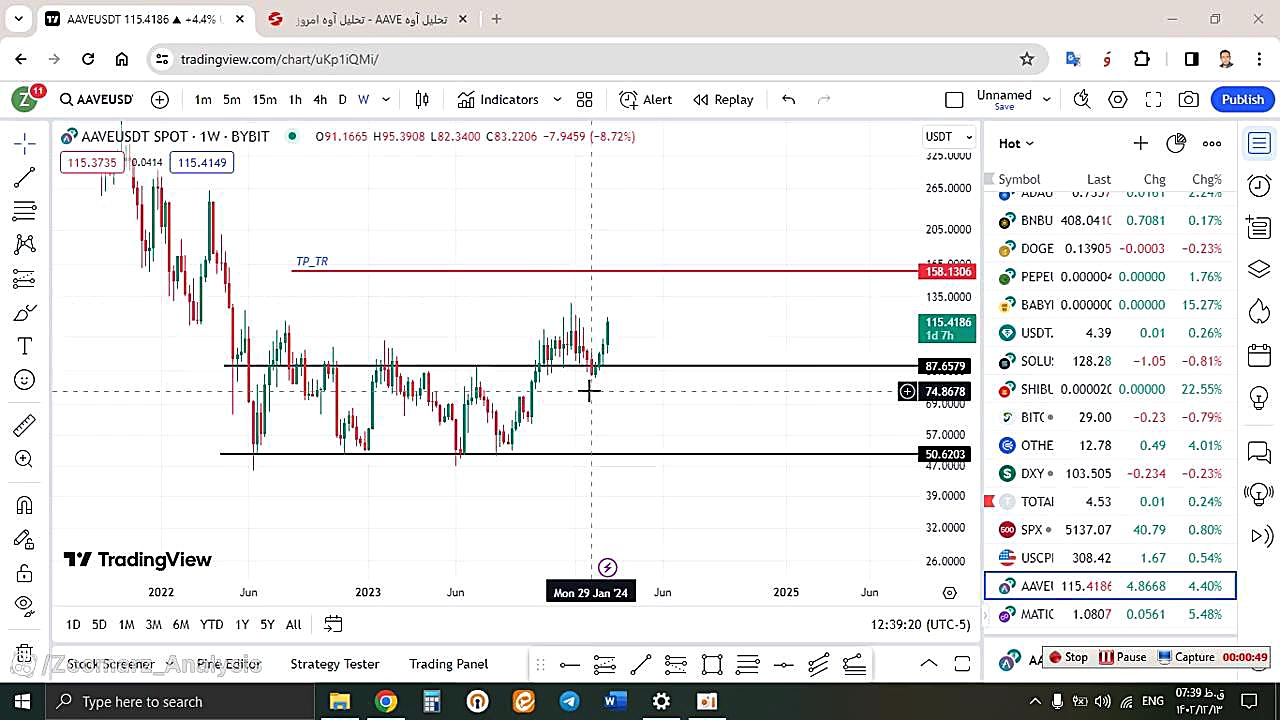Open the Strategy Tester tab

pos(335,663)
